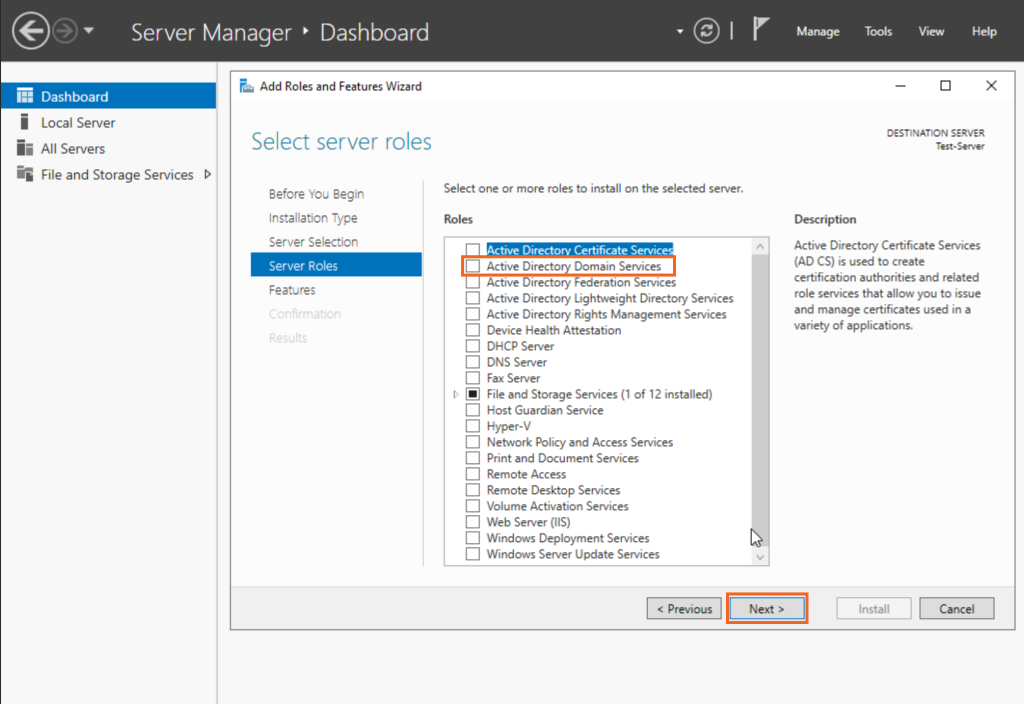Click the Add Roles wizard icon in titlebar

point(246,87)
